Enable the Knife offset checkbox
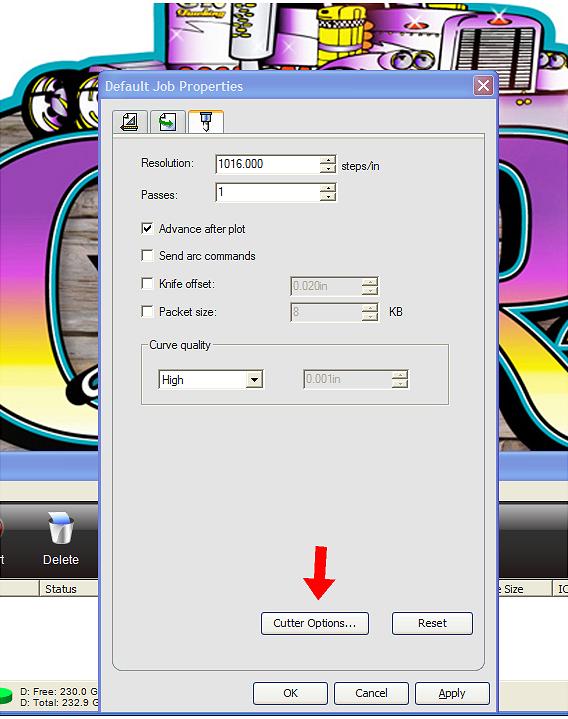 (147, 283)
